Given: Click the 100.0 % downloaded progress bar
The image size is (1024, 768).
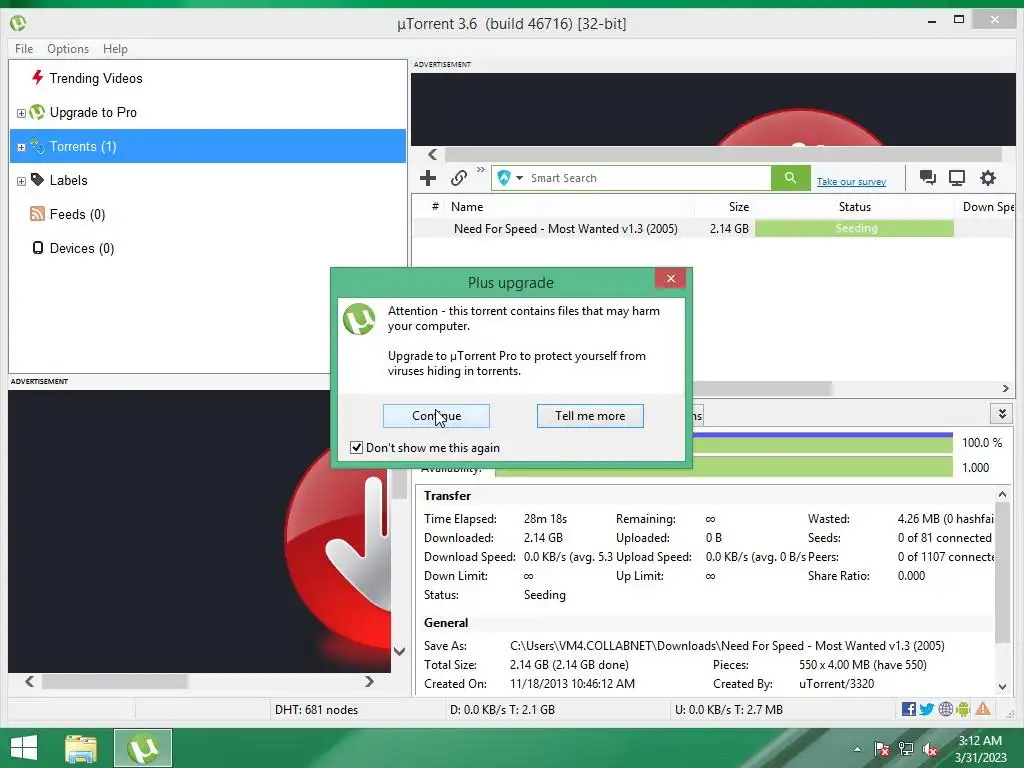Looking at the screenshot, I should [823, 443].
